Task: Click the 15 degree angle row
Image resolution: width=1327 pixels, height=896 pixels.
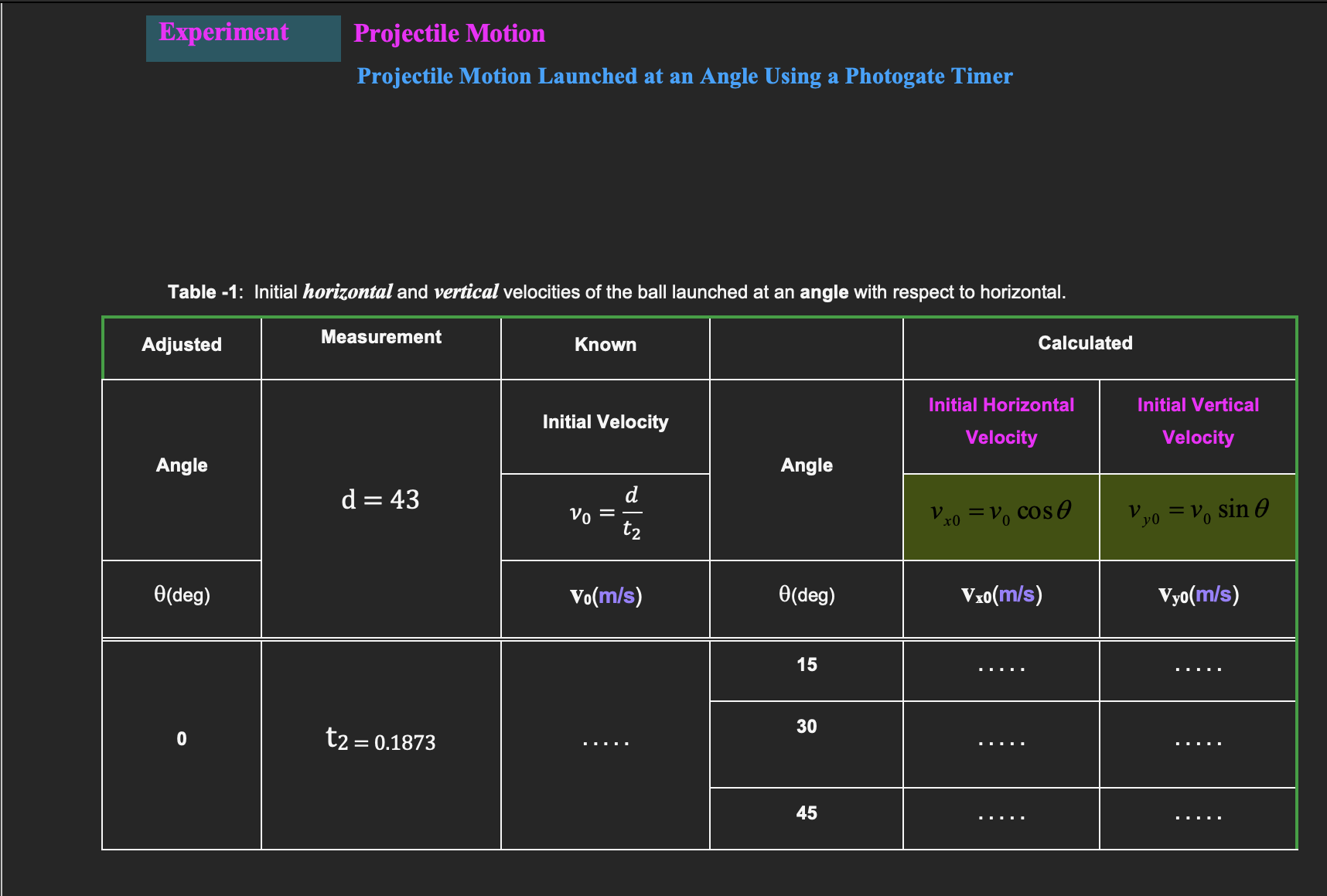Action: pyautogui.click(x=807, y=664)
